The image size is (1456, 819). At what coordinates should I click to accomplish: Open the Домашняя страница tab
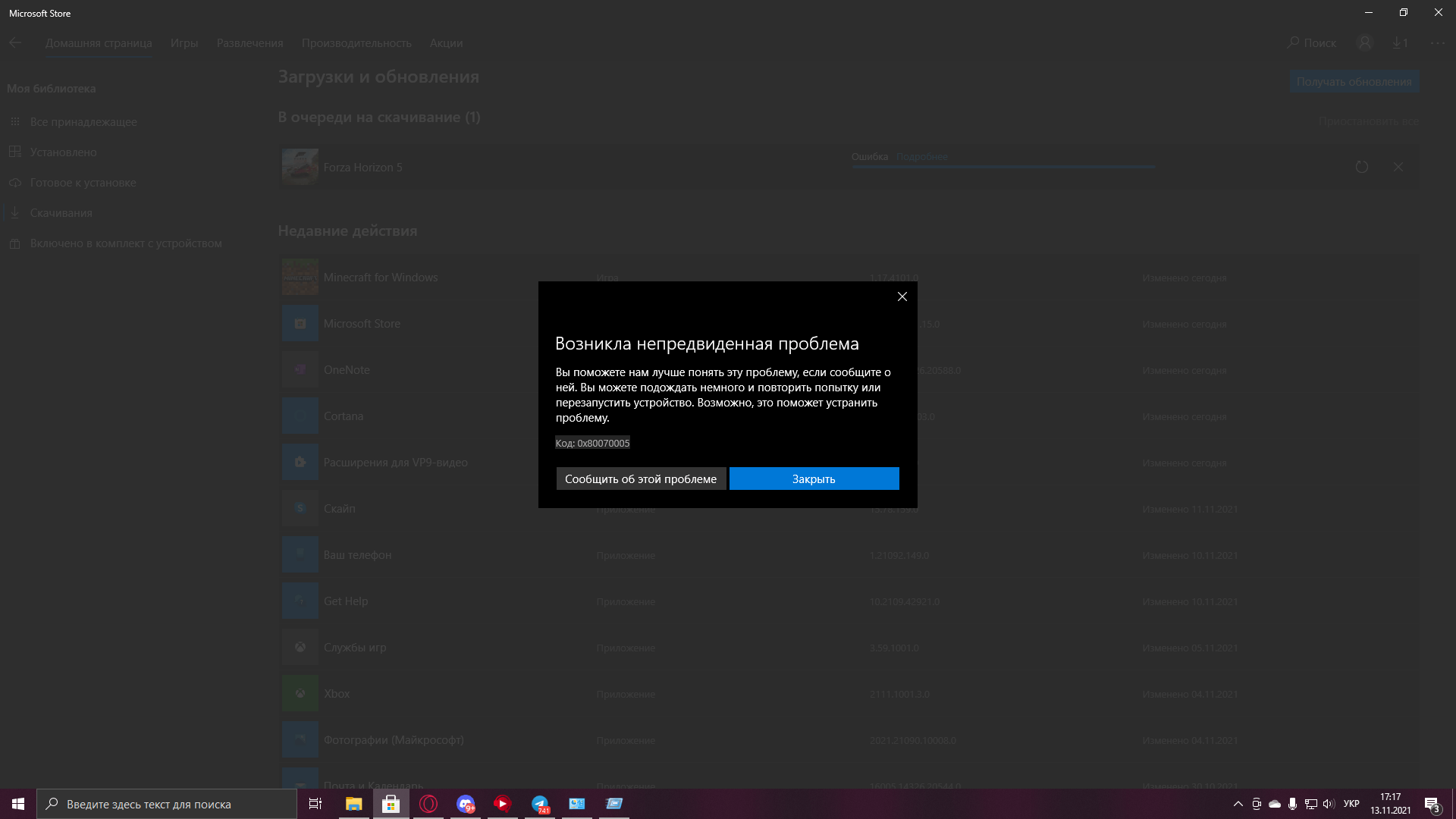[99, 43]
